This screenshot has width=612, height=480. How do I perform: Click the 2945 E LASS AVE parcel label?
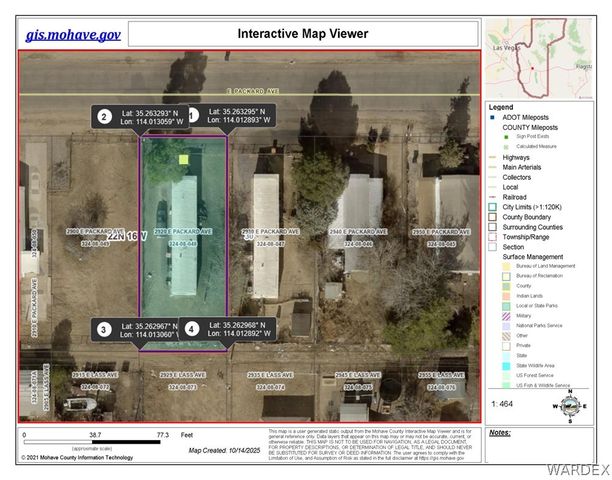358,375
